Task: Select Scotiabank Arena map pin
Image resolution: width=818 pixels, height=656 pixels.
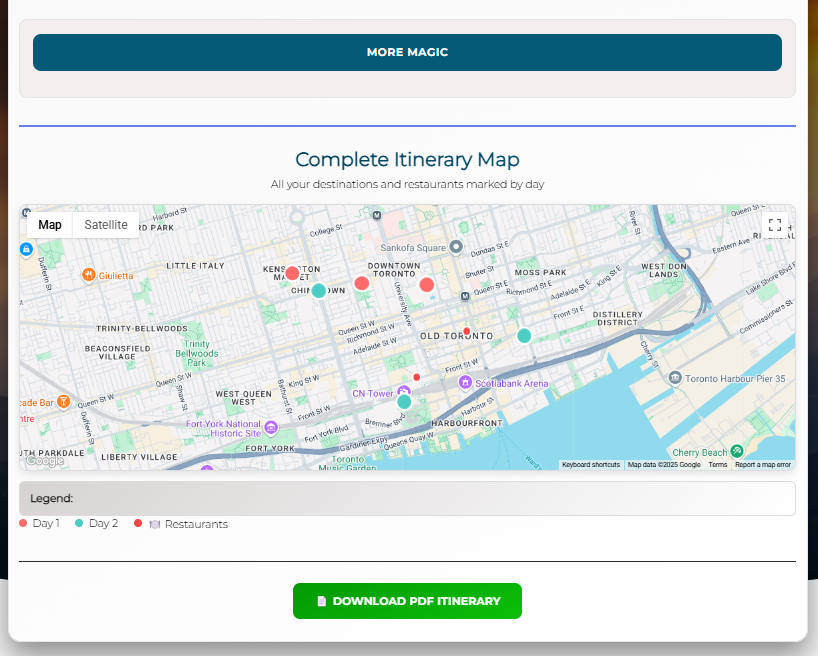Action: pyautogui.click(x=465, y=382)
